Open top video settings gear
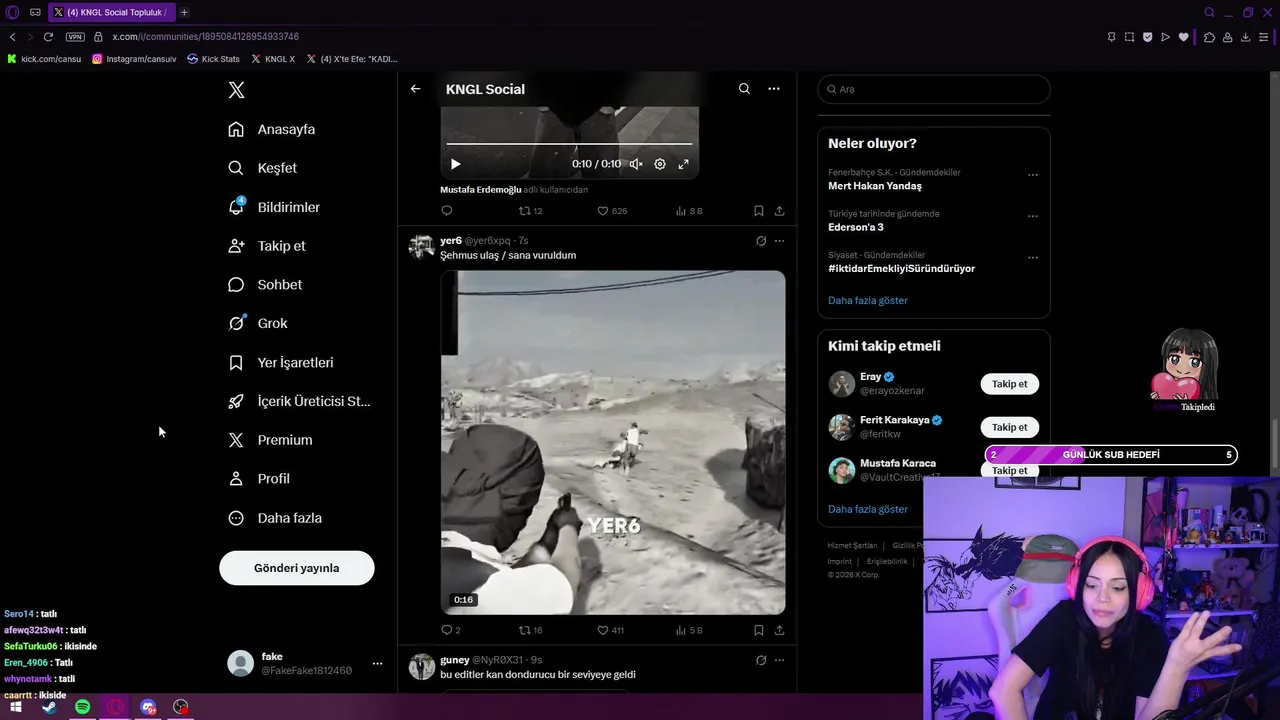Screen dimensions: 1280x720 coord(660,164)
